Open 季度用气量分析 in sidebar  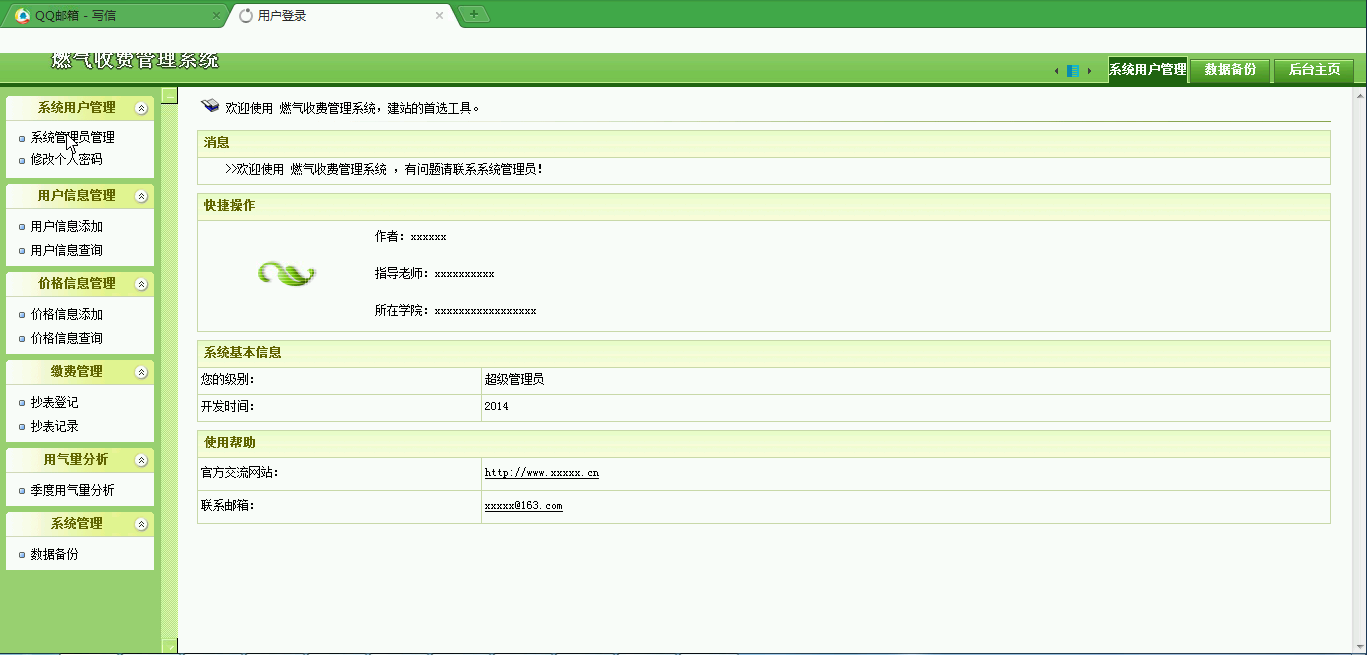(72, 491)
